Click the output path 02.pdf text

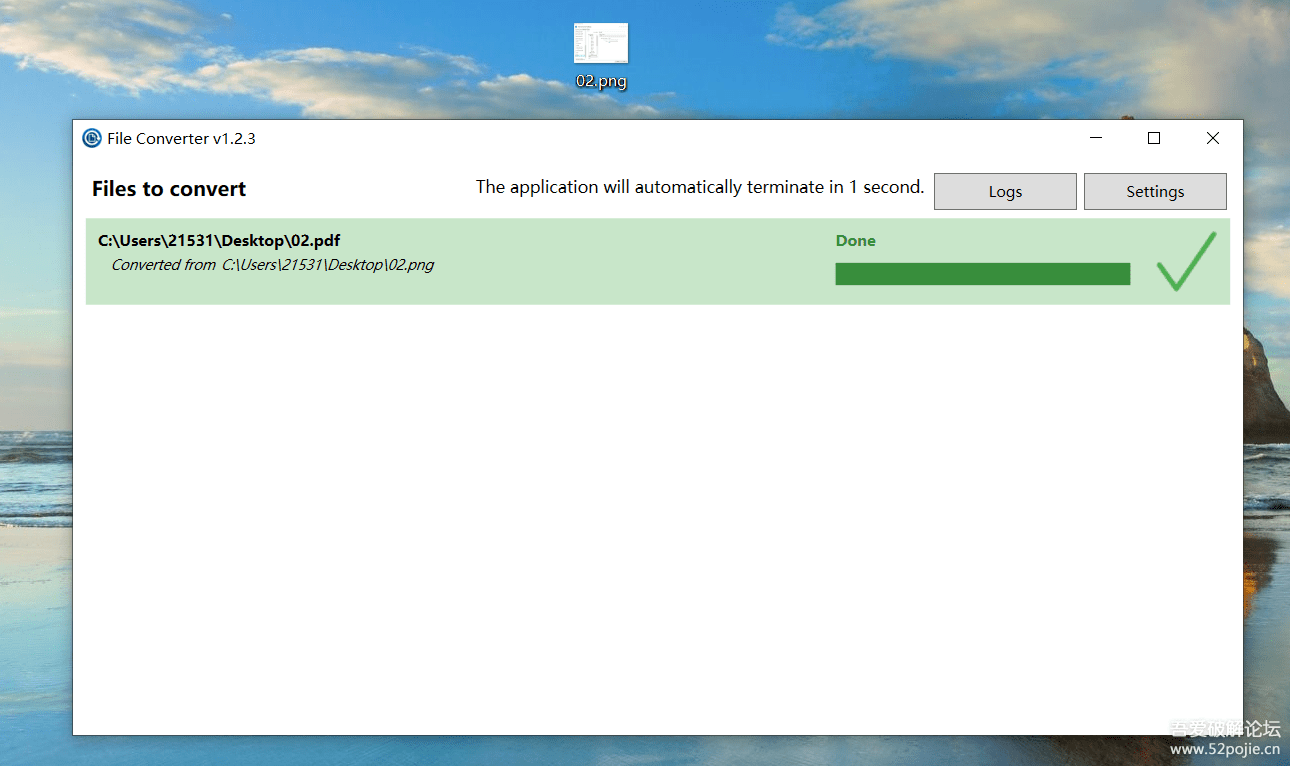tap(219, 241)
